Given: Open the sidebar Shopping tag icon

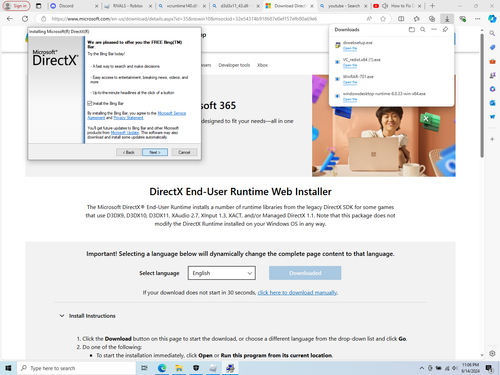Looking at the screenshot, I should click(492, 47).
